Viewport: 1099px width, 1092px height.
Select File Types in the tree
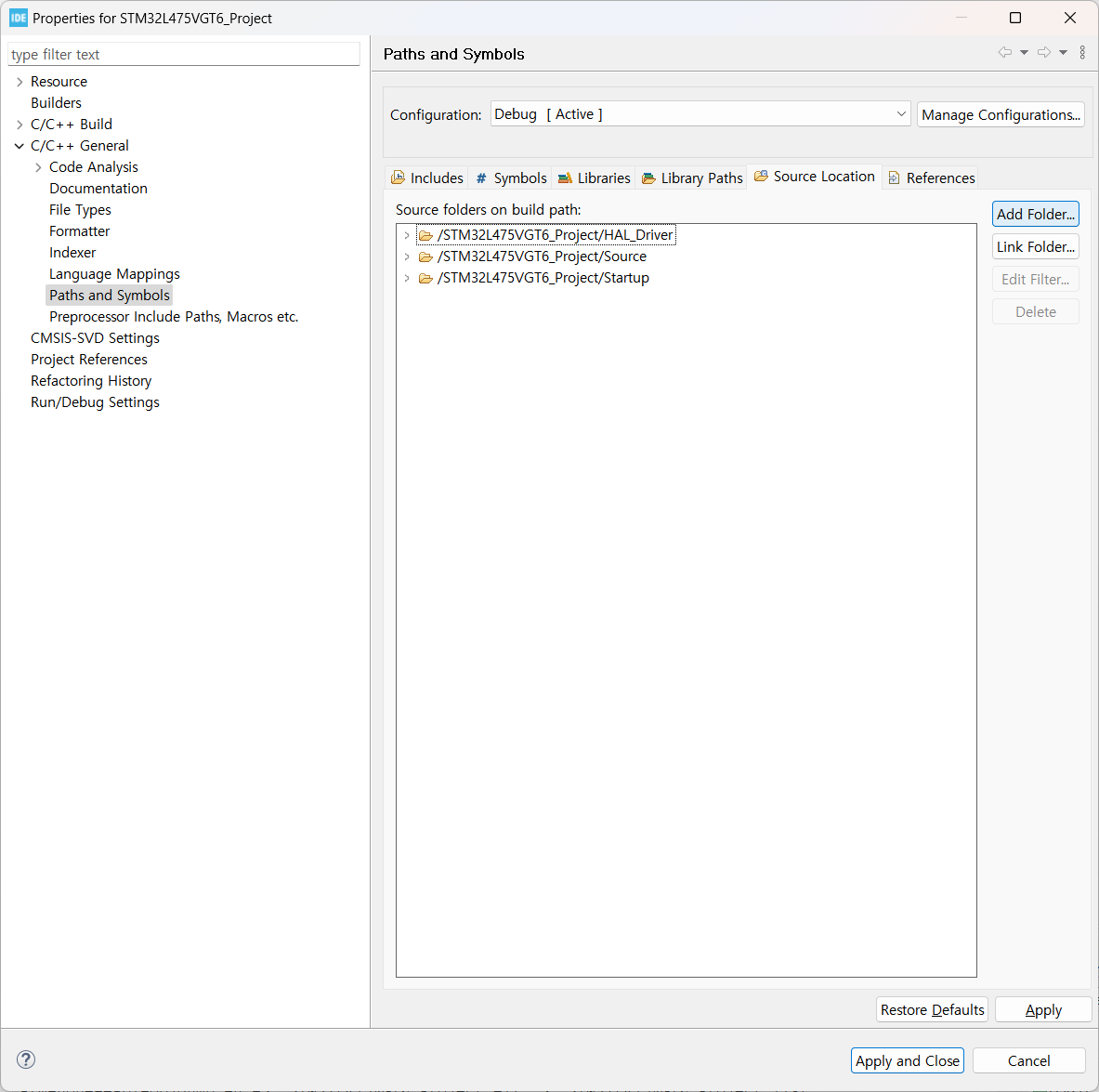pos(80,210)
